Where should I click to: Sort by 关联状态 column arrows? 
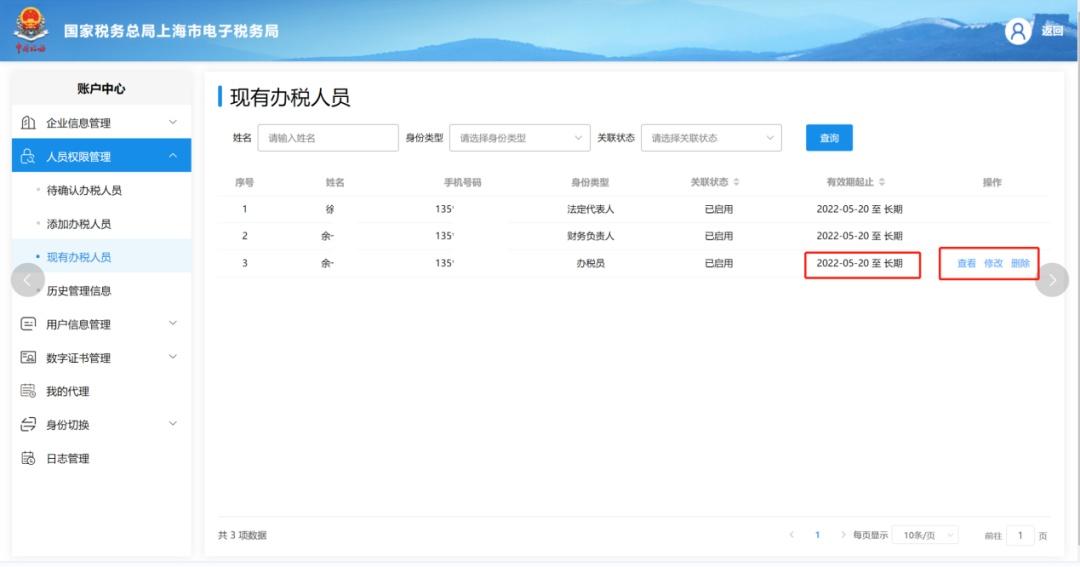736,182
